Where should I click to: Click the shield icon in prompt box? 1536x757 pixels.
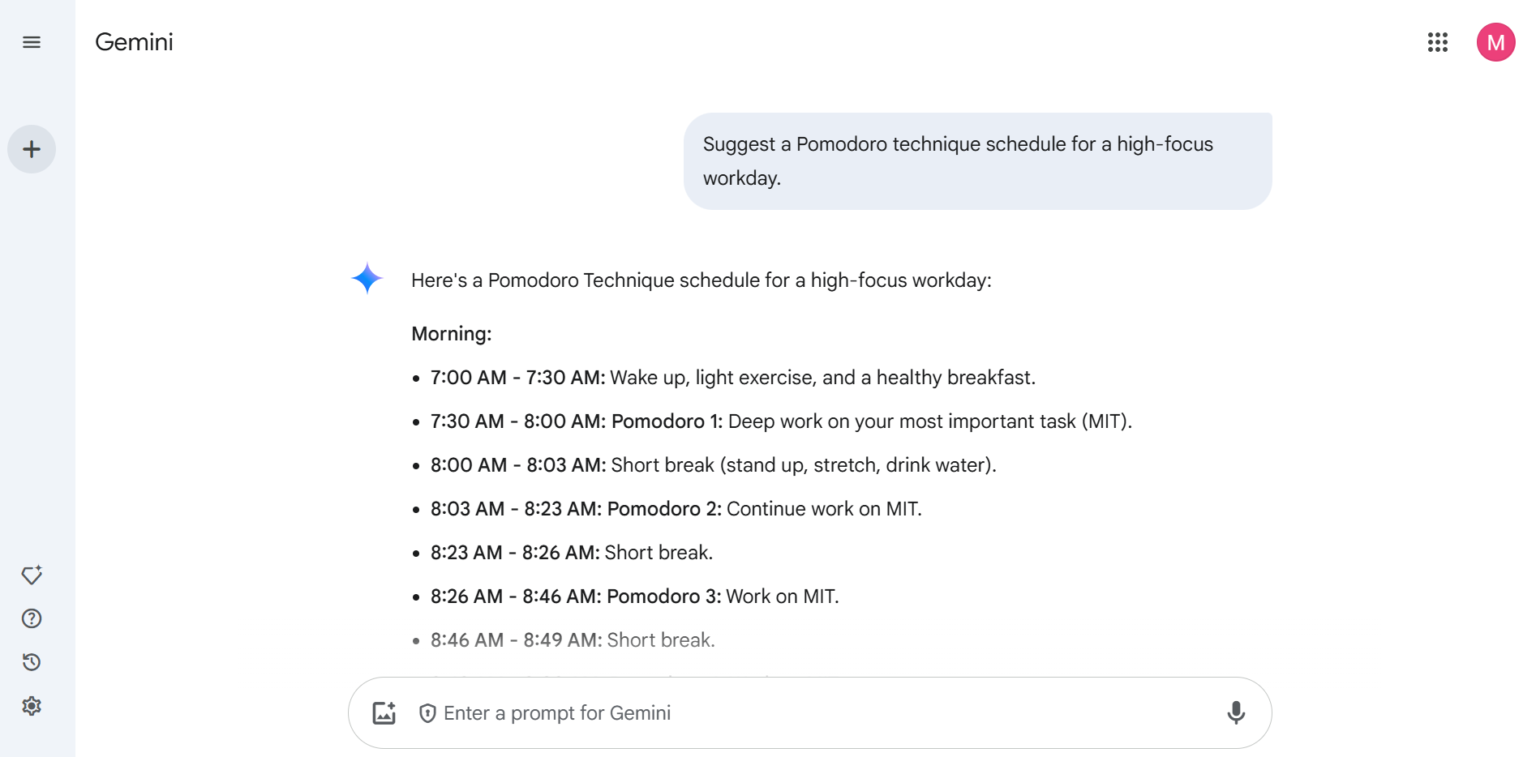427,713
